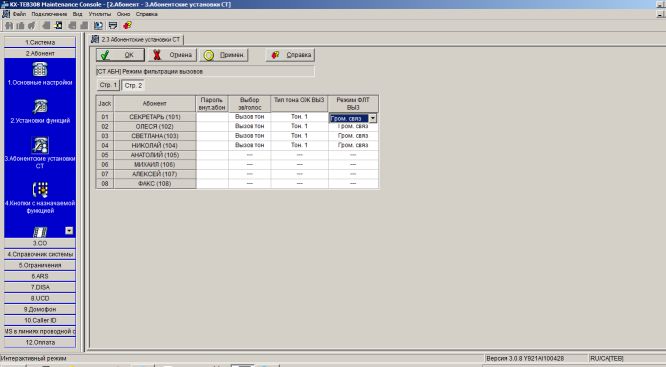Click the Jack column header
The height and width of the screenshot is (367, 666).
point(104,104)
